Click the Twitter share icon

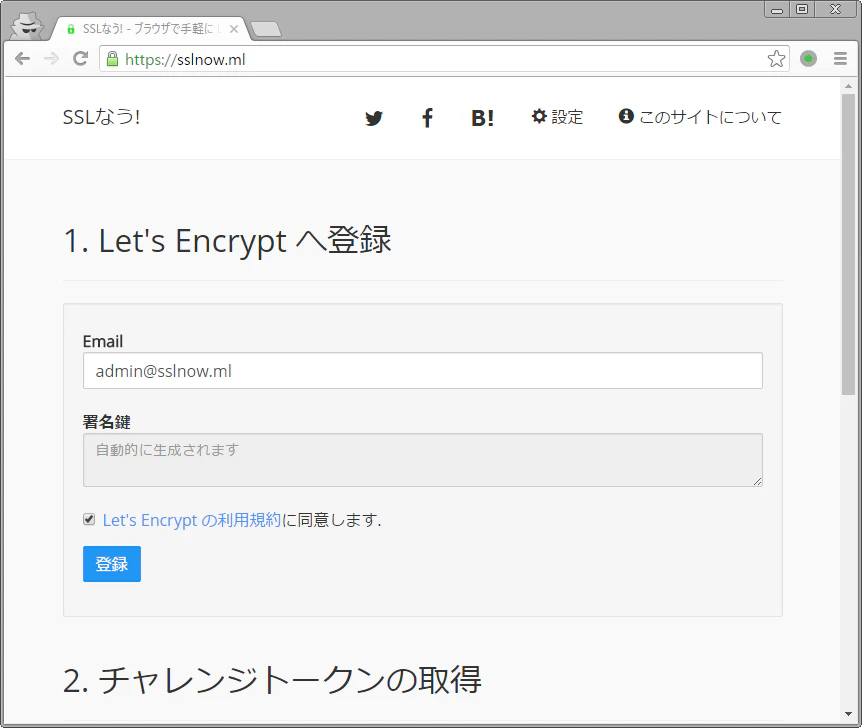coord(374,118)
